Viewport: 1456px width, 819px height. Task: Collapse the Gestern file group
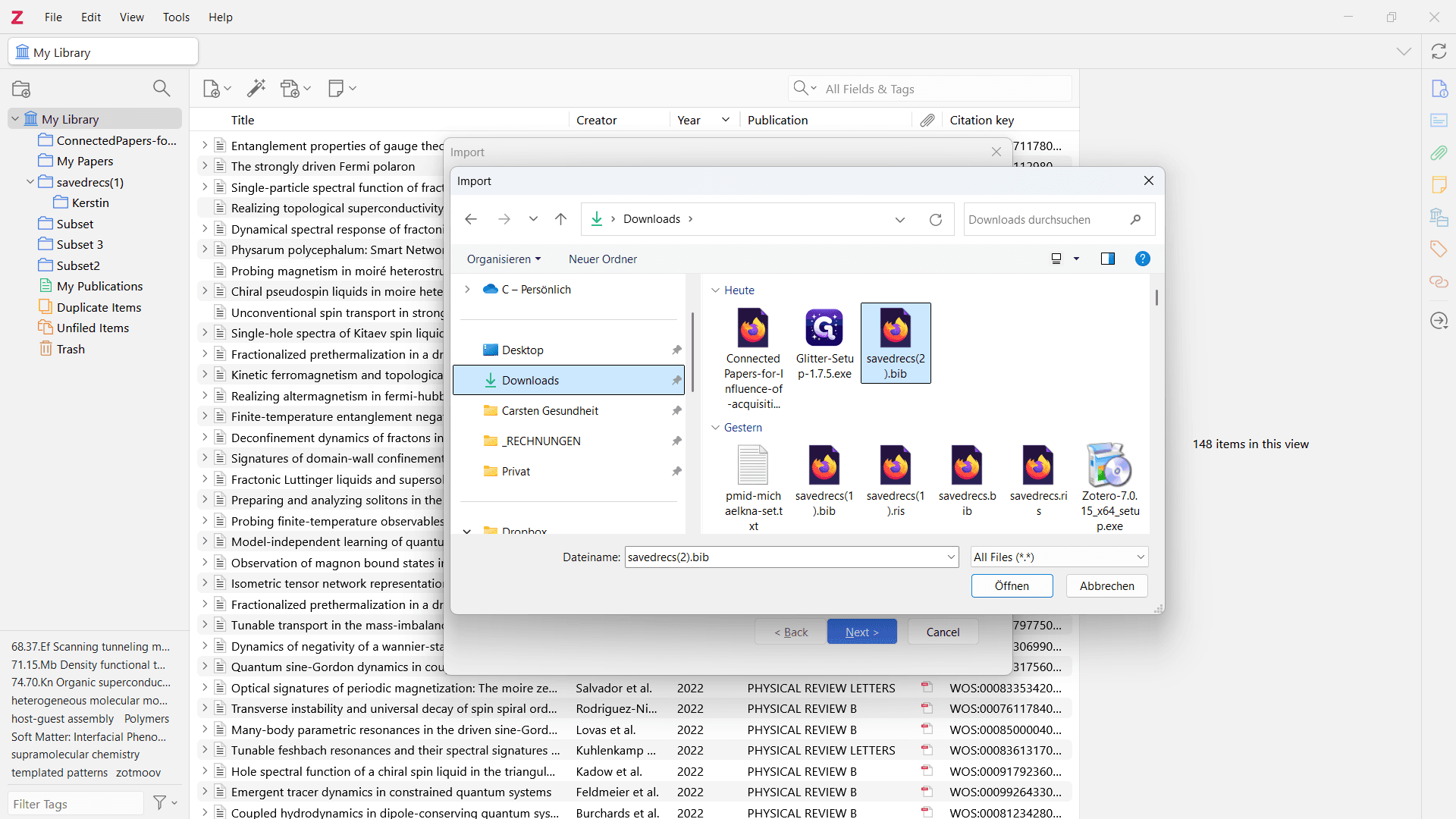715,428
